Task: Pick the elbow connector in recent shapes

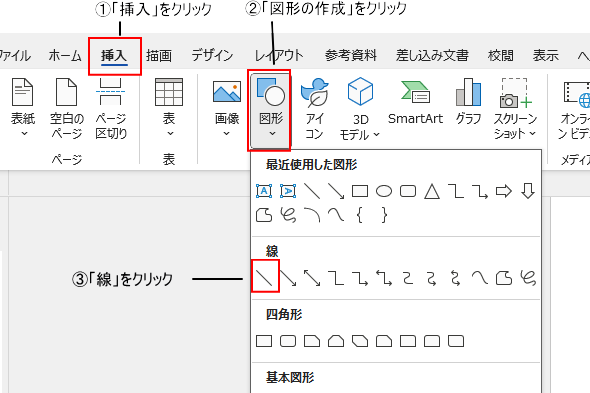Action: [x=456, y=191]
